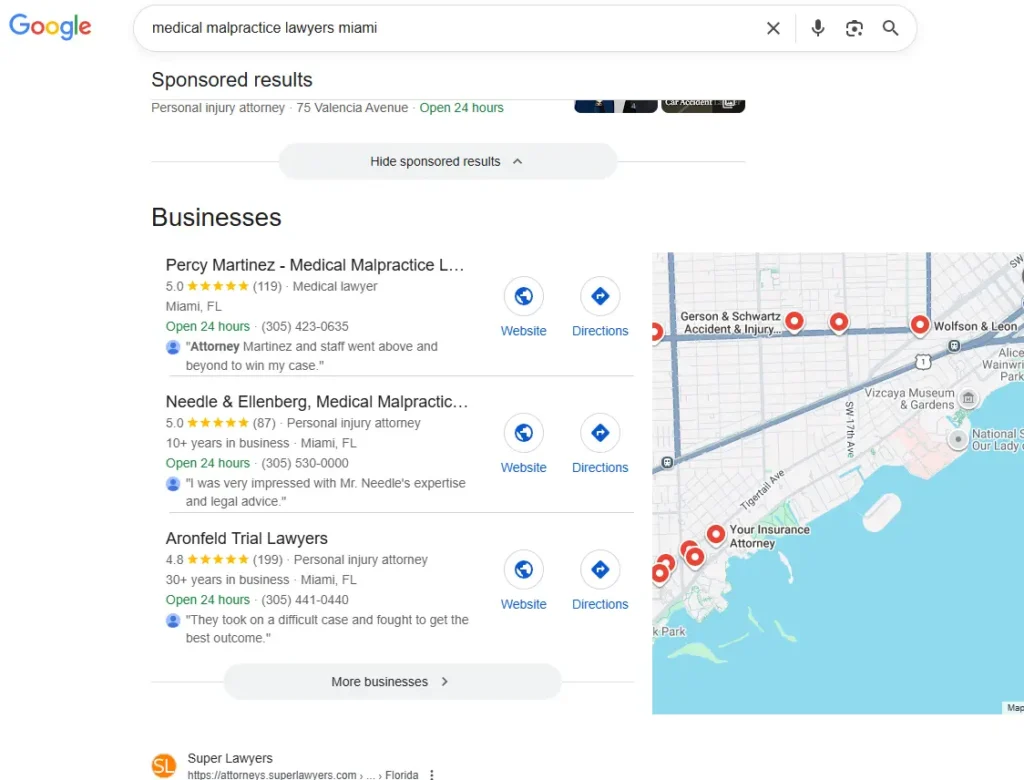Clear the search box text
Viewport: 1024px width, 780px height.
773,28
